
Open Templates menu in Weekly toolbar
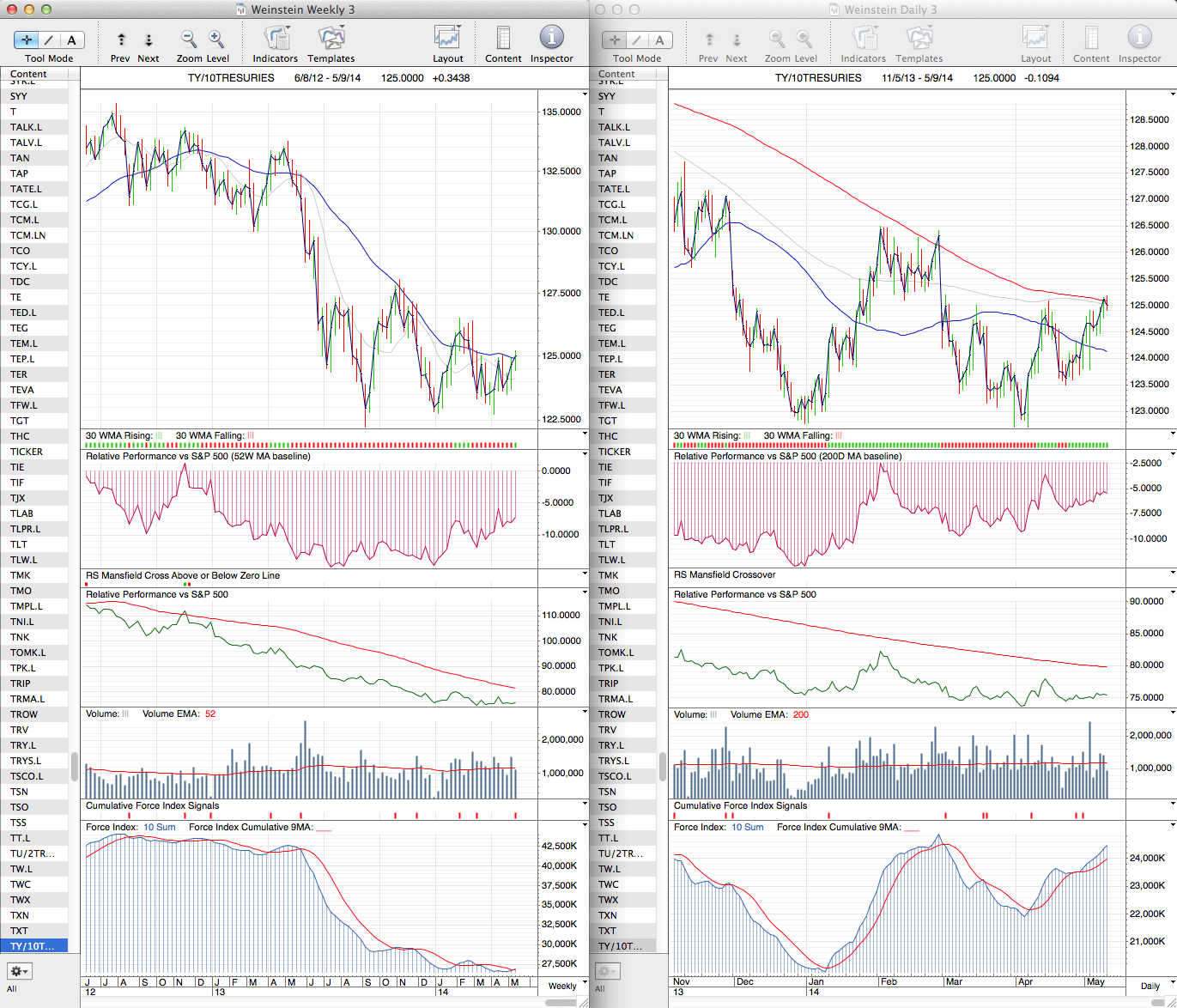click(331, 39)
